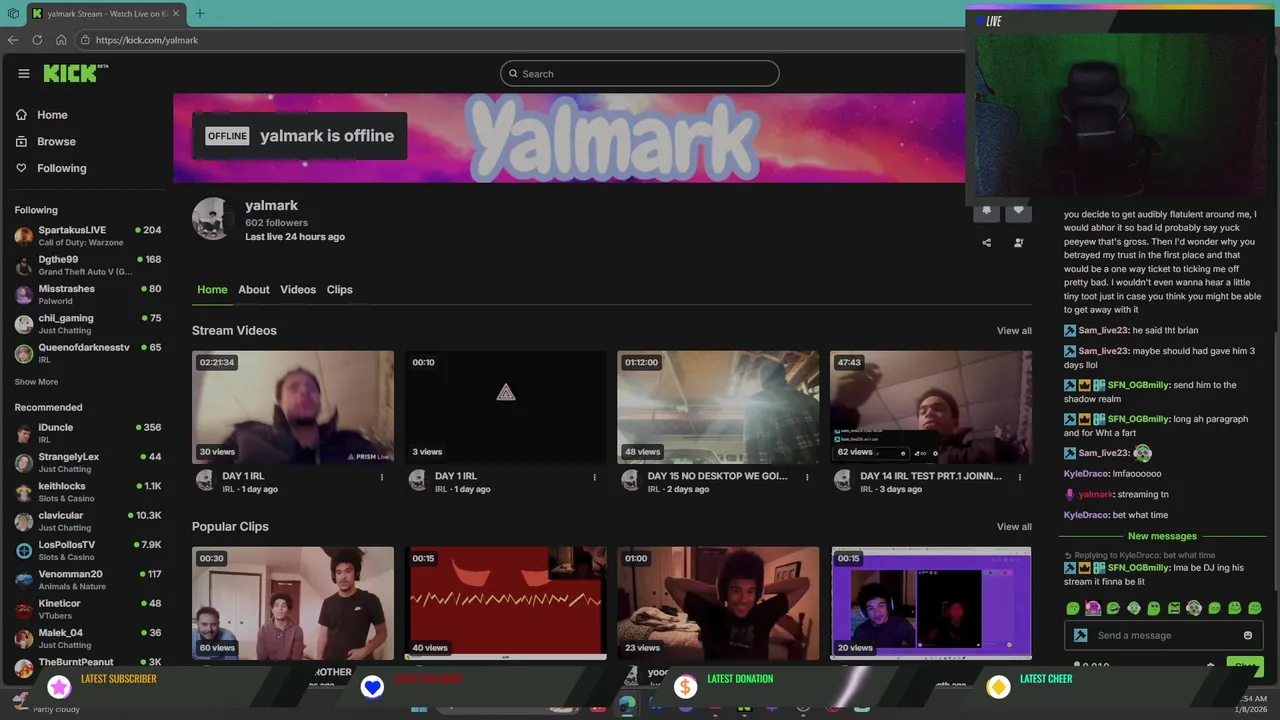Screen dimensions: 1280x720
Task: Click the pink emote in quick emote row
Action: click(x=1093, y=608)
